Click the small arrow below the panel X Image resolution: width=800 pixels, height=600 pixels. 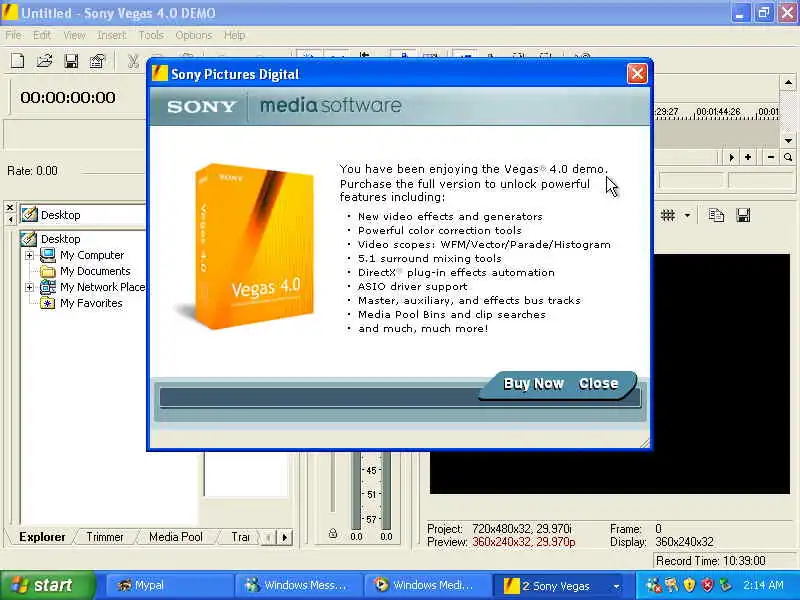[10, 219]
